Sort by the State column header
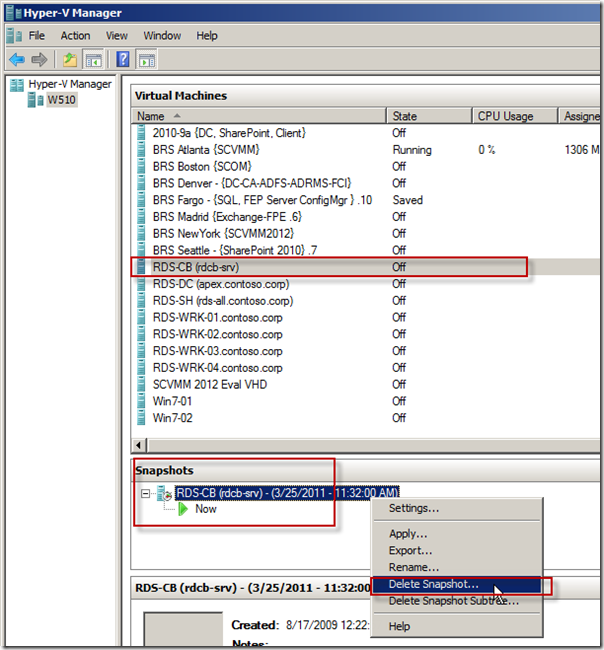 [429, 116]
